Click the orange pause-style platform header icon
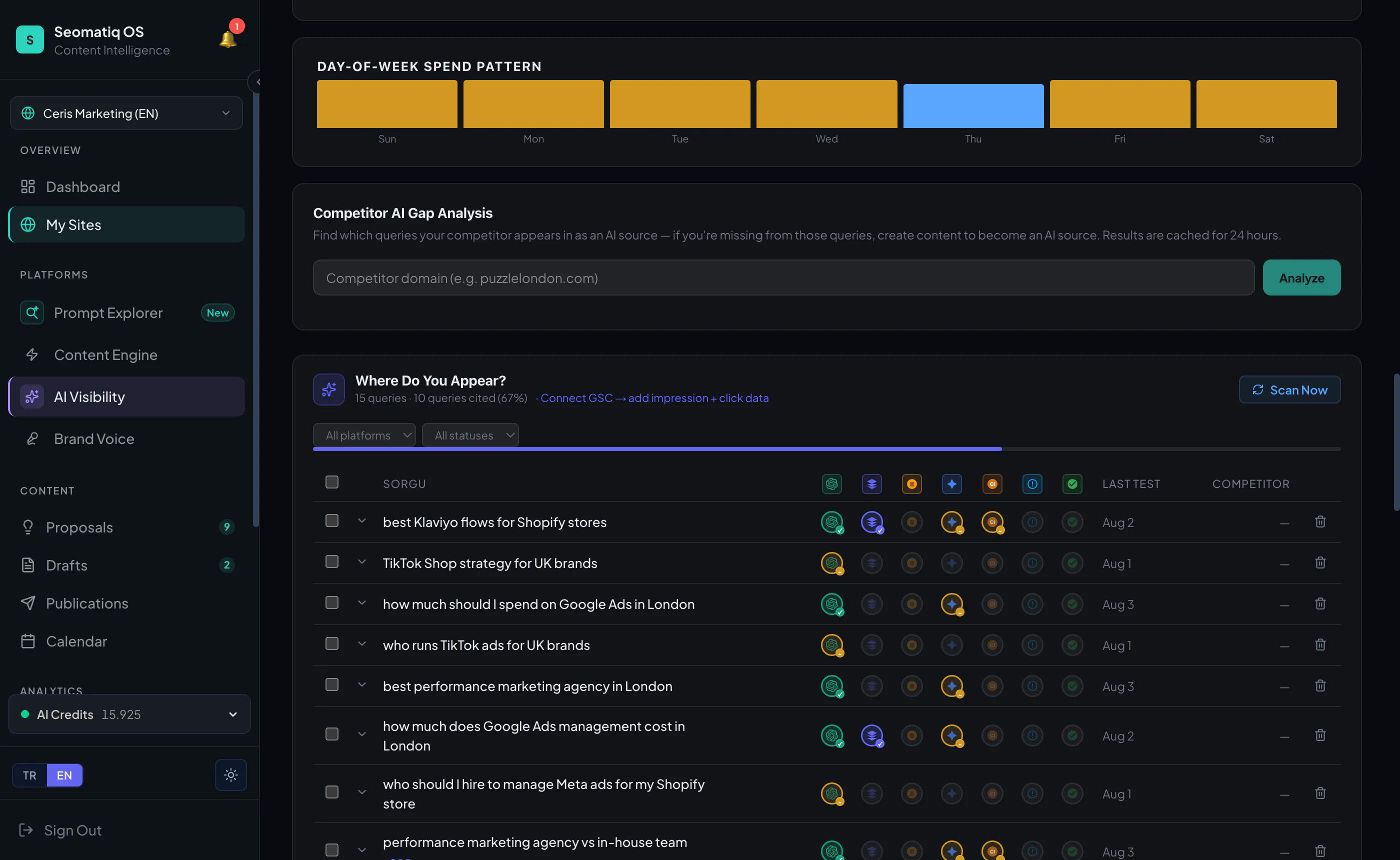This screenshot has width=1400, height=860. click(x=911, y=484)
